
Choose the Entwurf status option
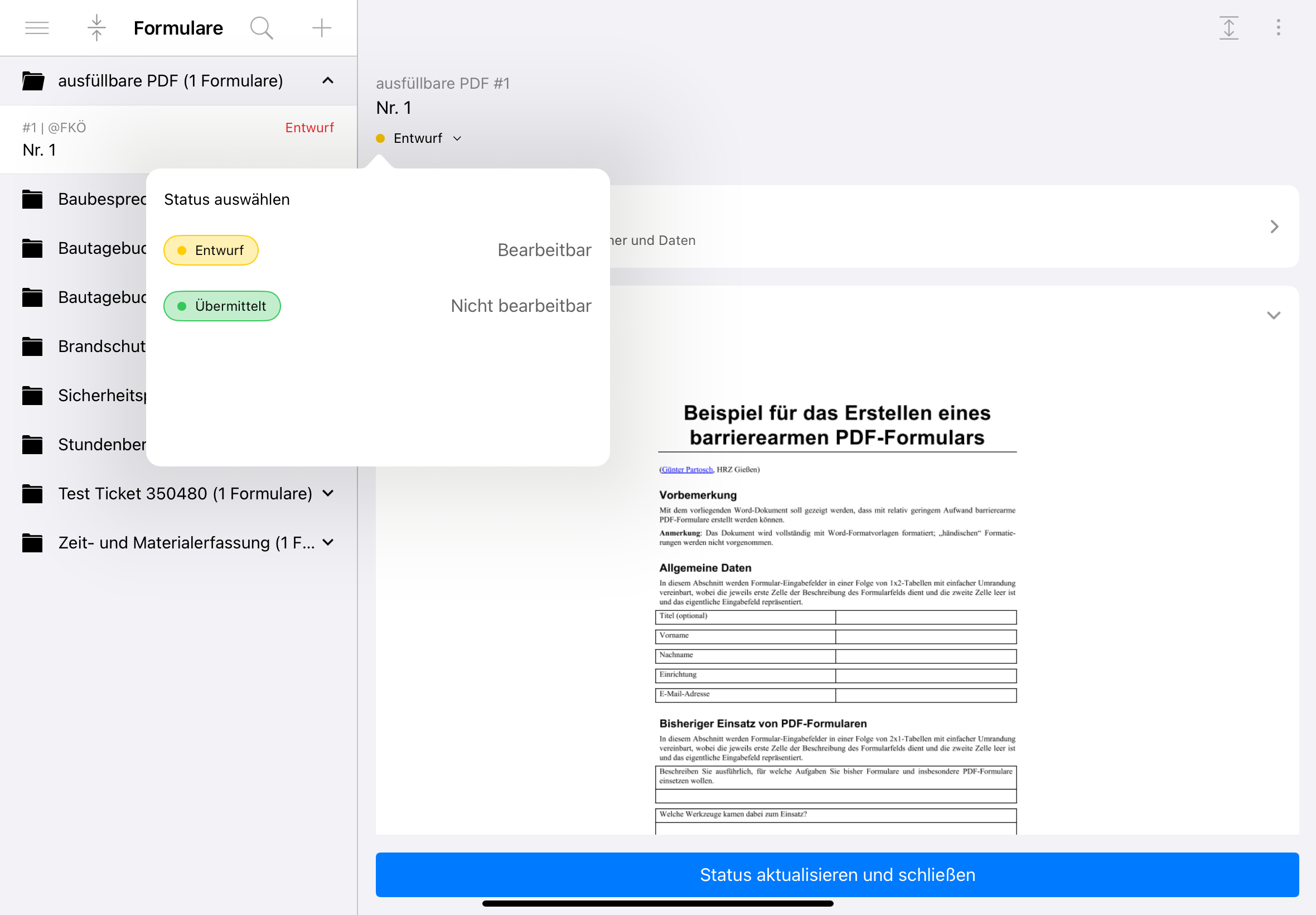(211, 250)
